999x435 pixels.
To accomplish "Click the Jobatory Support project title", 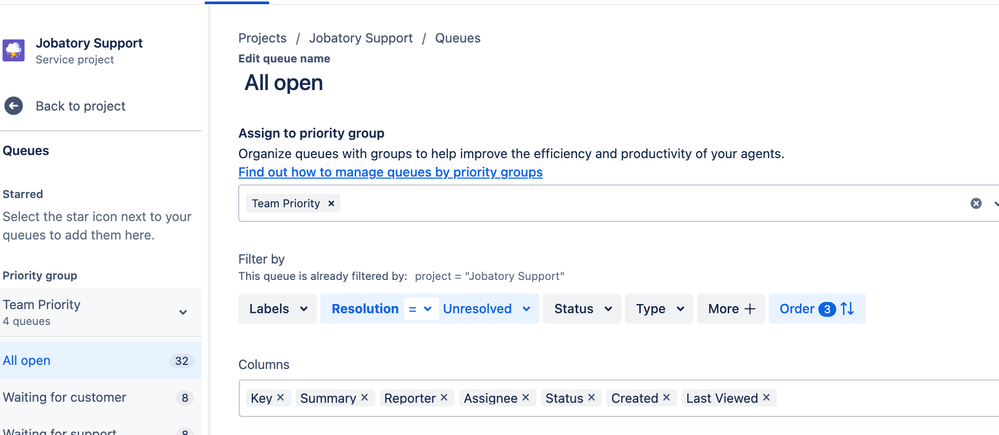I will coord(89,43).
